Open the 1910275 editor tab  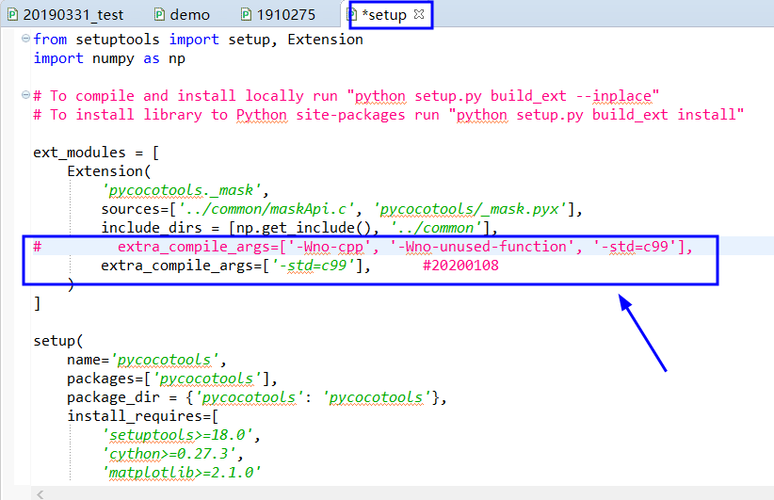[278, 15]
